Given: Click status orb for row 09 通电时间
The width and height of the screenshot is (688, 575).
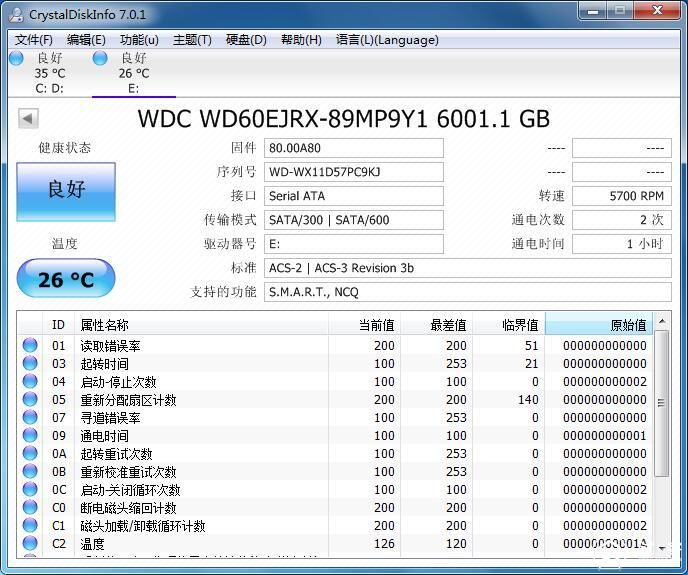Looking at the screenshot, I should coord(30,435).
